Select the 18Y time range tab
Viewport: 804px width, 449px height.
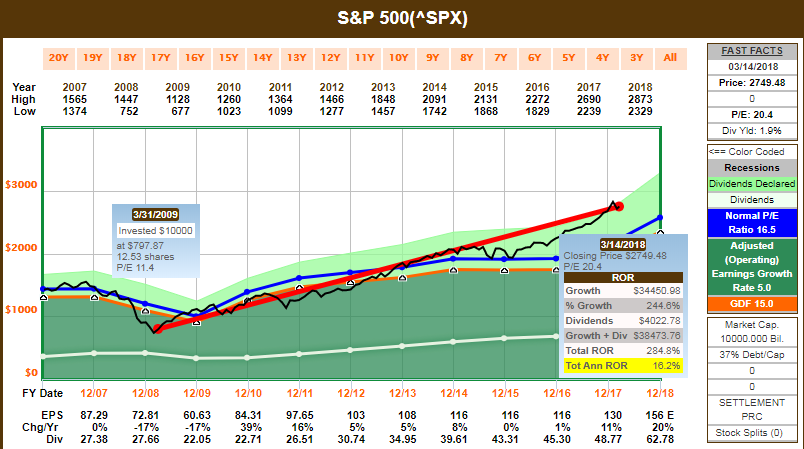click(126, 58)
